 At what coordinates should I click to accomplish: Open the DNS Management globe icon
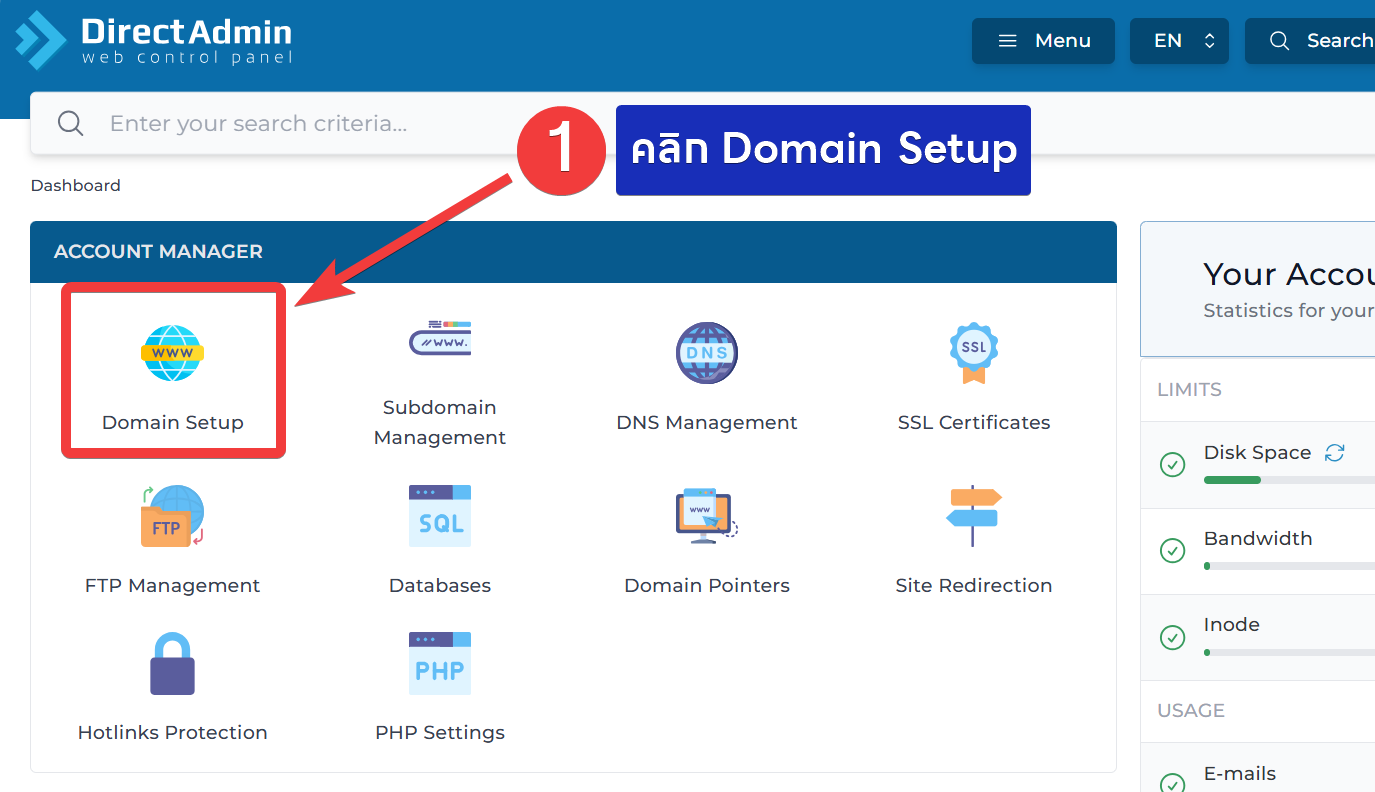coord(706,353)
